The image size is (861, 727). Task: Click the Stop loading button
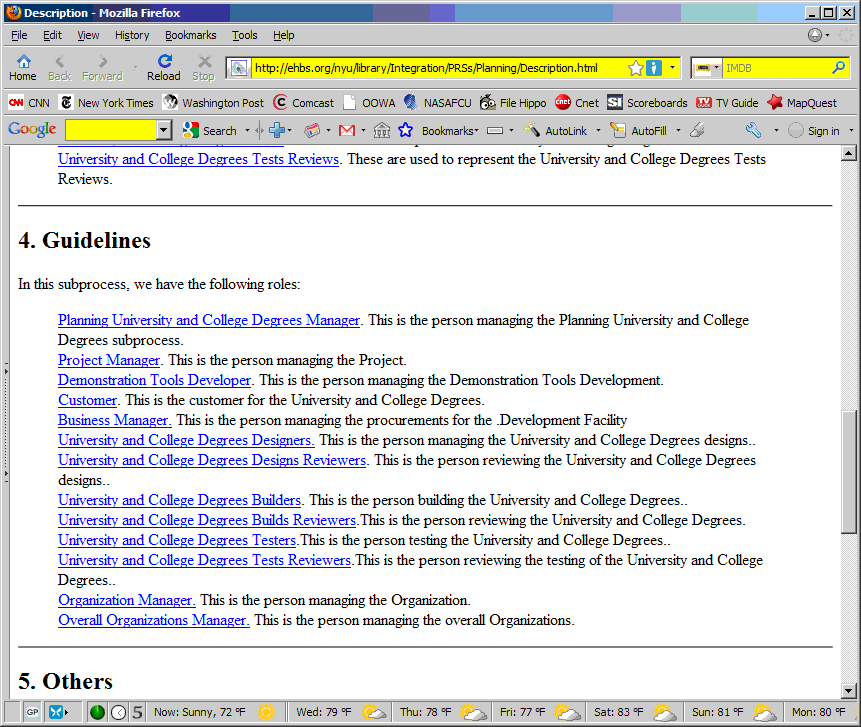tap(204, 68)
